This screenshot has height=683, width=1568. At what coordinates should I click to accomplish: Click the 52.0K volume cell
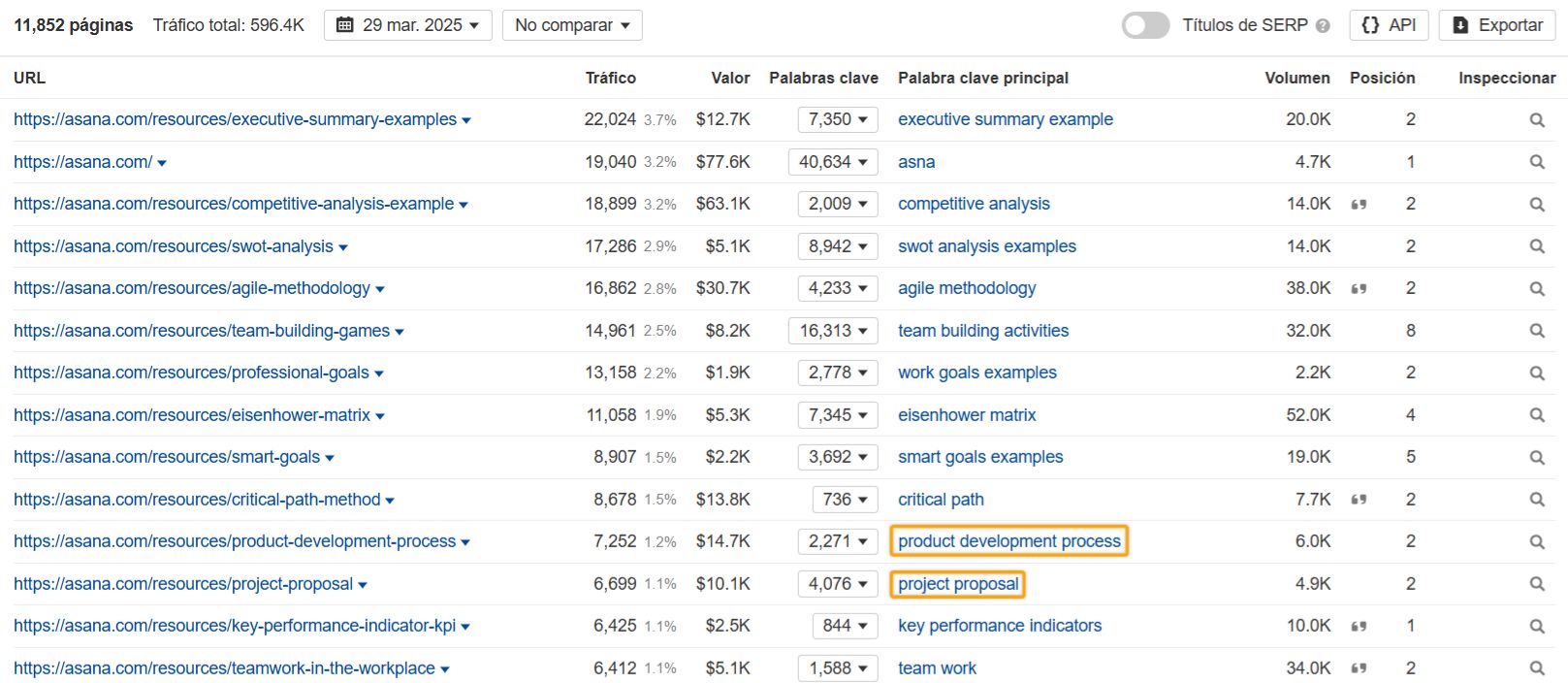[1308, 415]
